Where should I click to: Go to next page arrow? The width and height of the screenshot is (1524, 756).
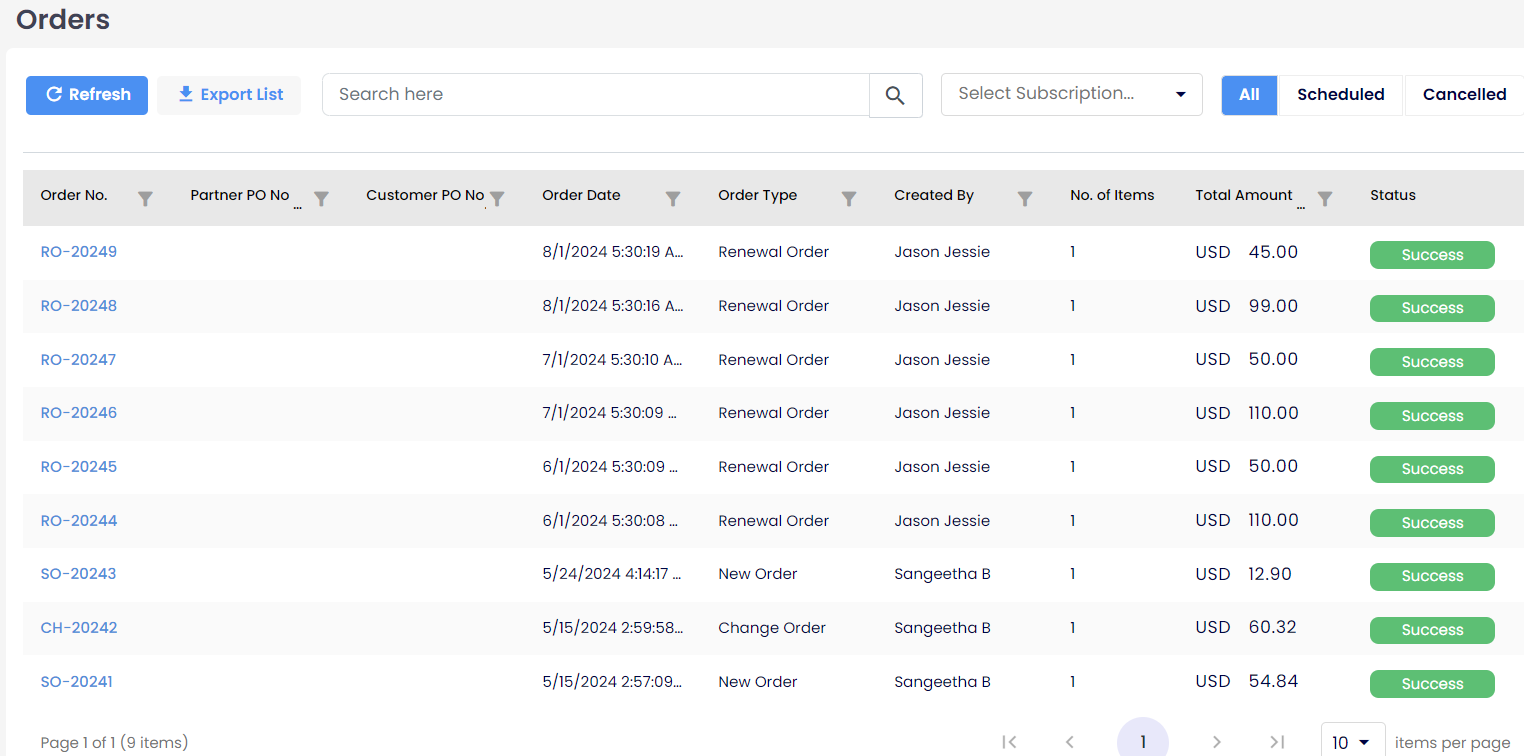[1217, 742]
